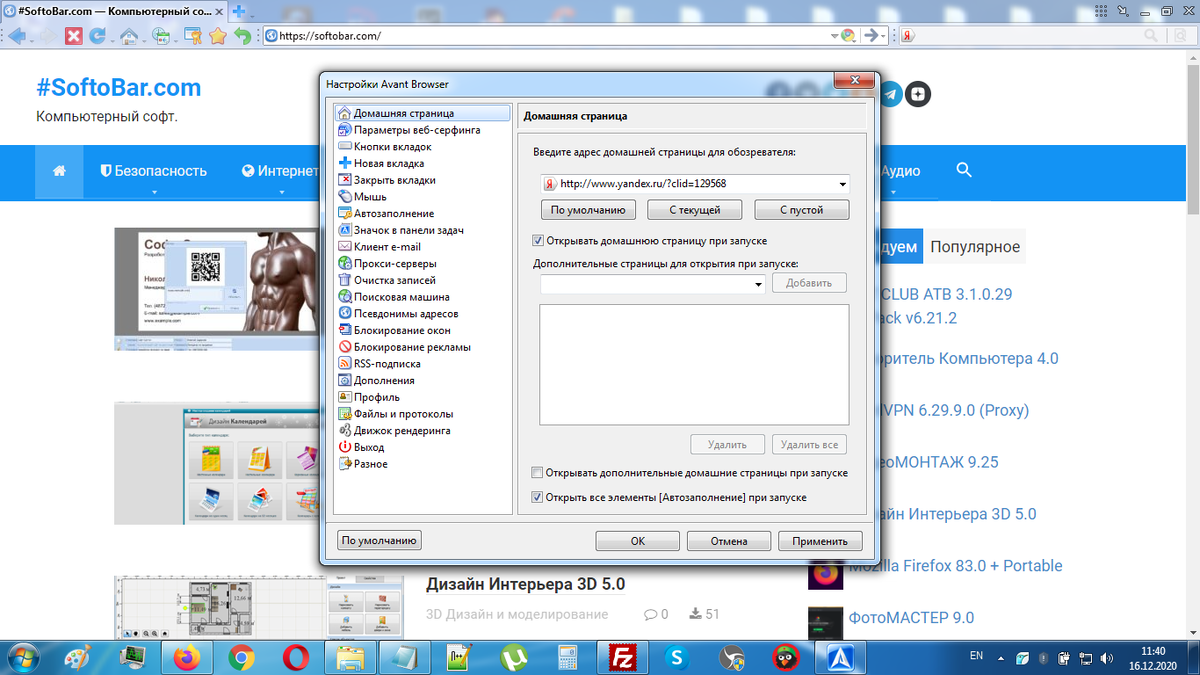The image size is (1200, 675).
Task: Open new tab with blue plus icon
Action: (x=240, y=9)
